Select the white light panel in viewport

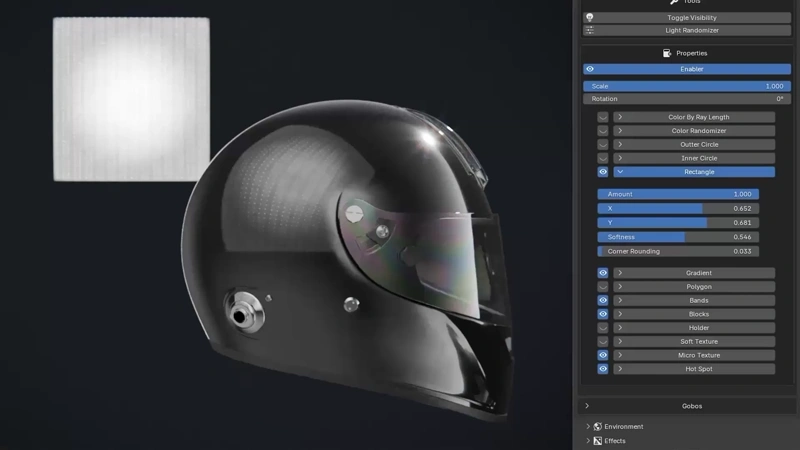[x=132, y=99]
